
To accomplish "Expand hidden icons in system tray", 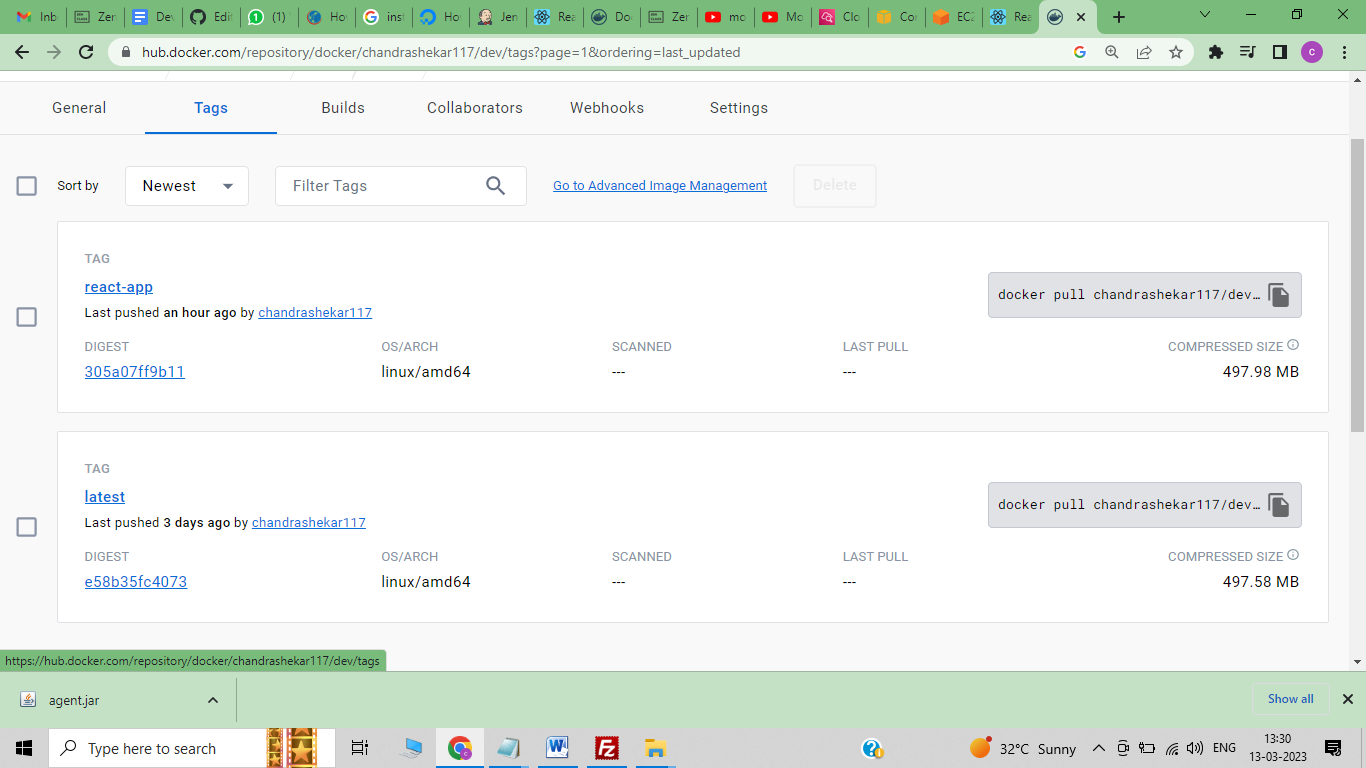I will coord(1098,747).
